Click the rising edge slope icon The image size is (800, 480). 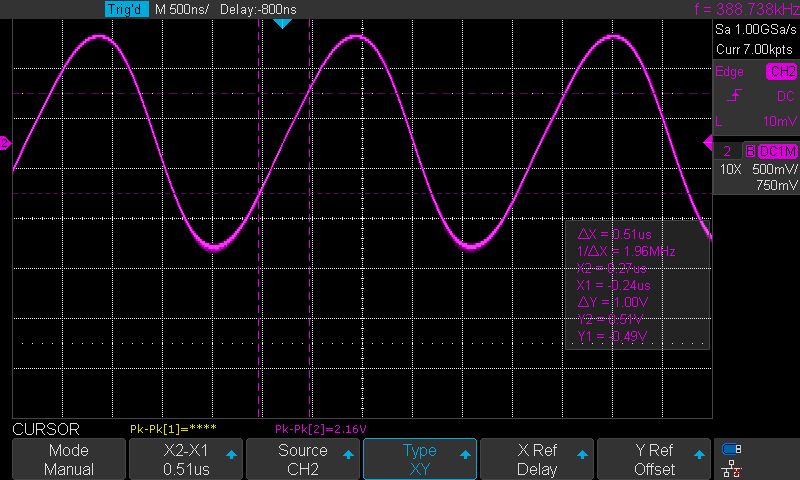click(734, 95)
